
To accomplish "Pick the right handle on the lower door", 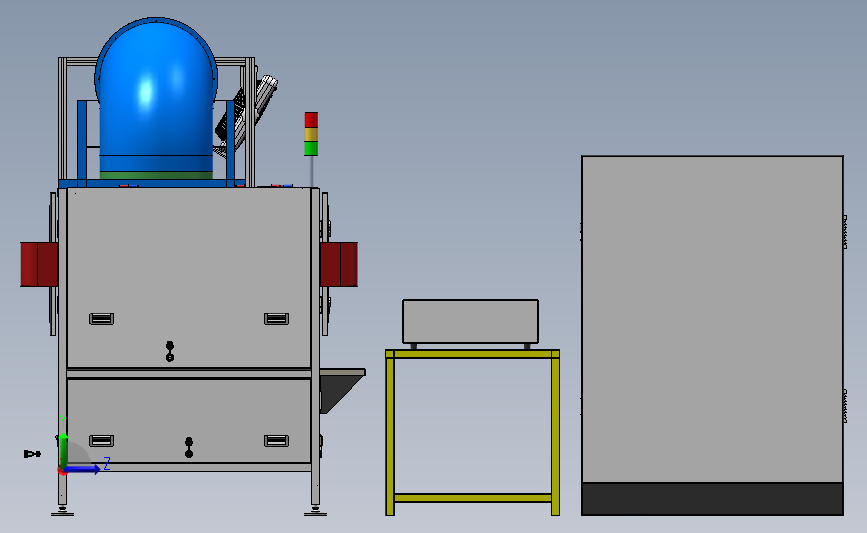I will [276, 441].
